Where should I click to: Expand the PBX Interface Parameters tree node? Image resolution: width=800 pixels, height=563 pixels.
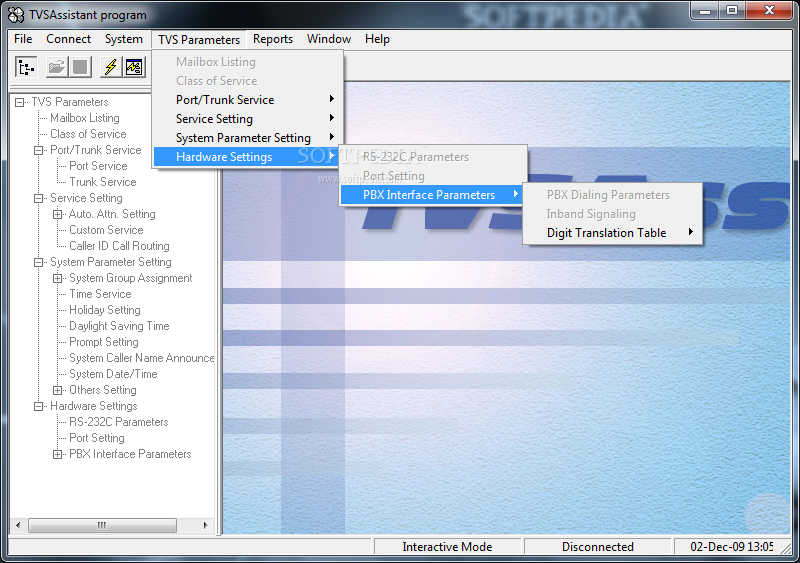point(57,454)
